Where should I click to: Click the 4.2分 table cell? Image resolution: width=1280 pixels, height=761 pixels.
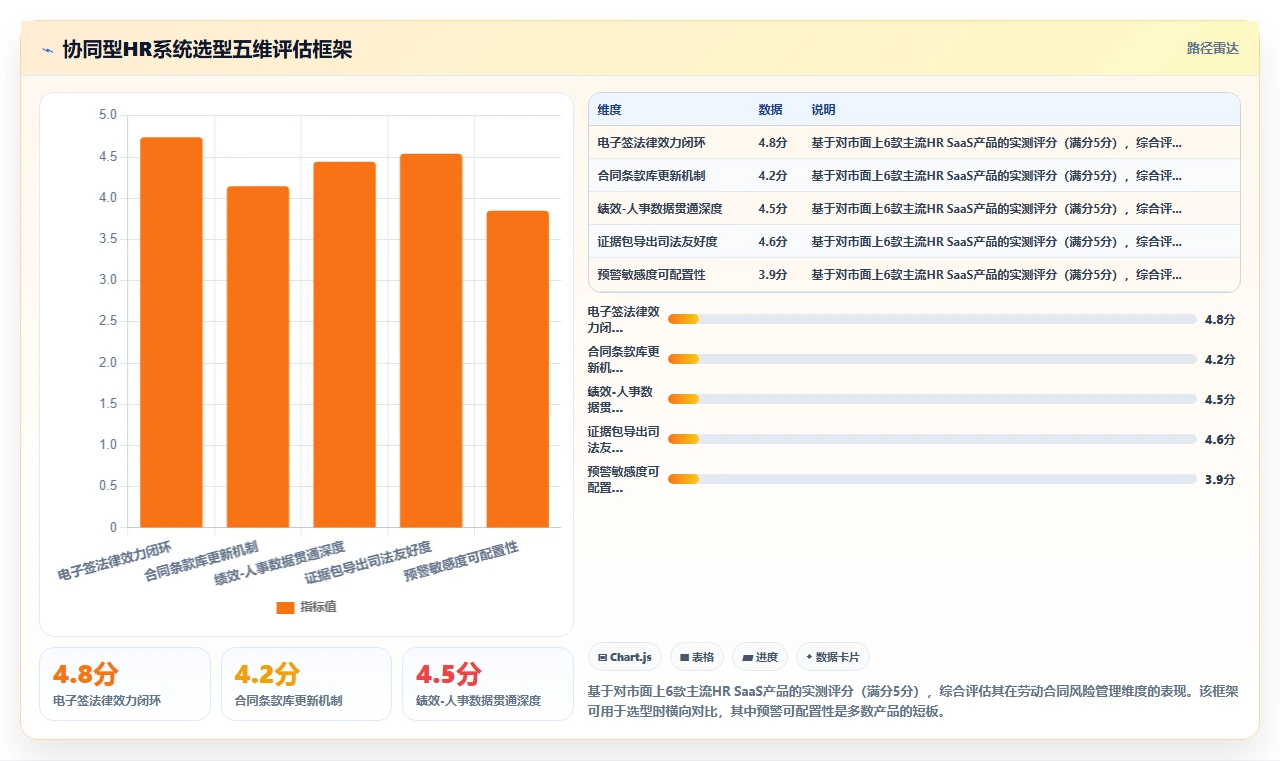tap(773, 176)
